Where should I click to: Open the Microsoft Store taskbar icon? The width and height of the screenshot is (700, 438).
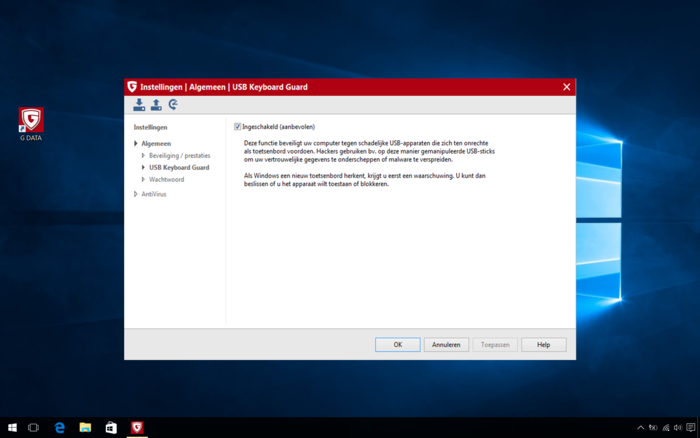pos(111,428)
